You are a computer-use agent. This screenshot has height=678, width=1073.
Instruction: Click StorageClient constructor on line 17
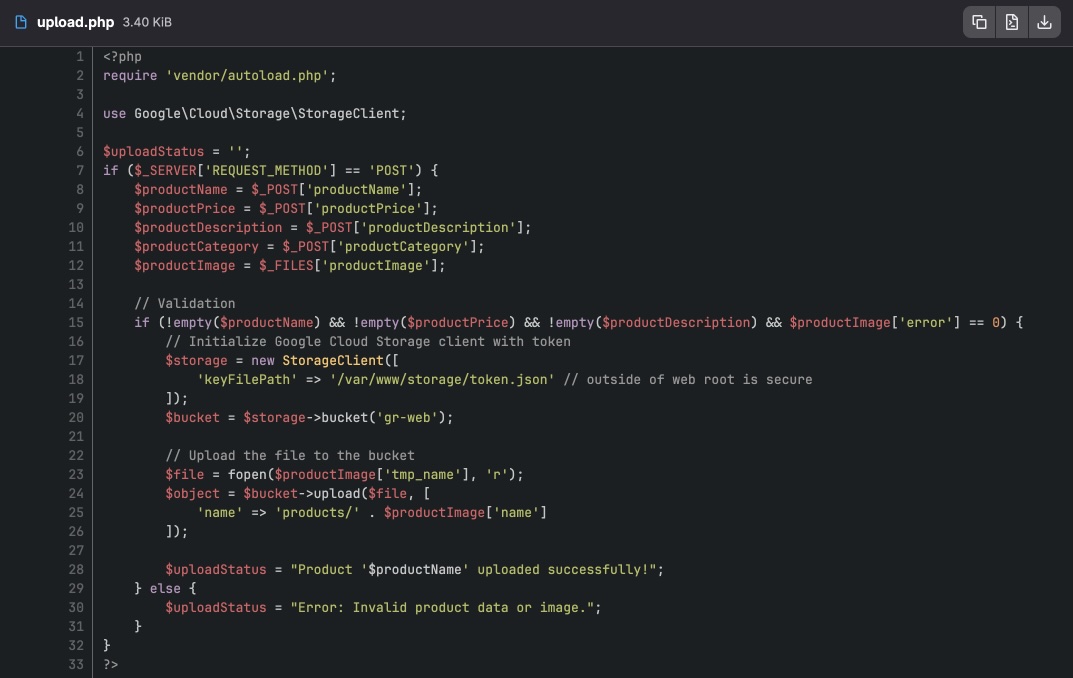333,360
